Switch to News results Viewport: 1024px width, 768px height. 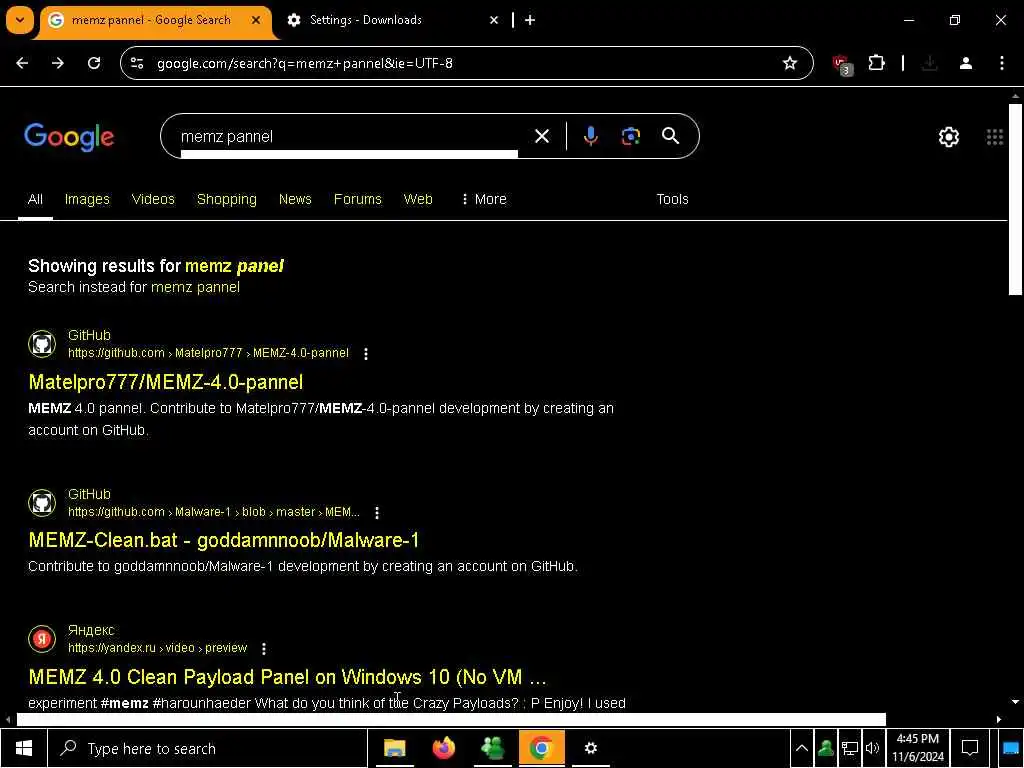tap(295, 199)
